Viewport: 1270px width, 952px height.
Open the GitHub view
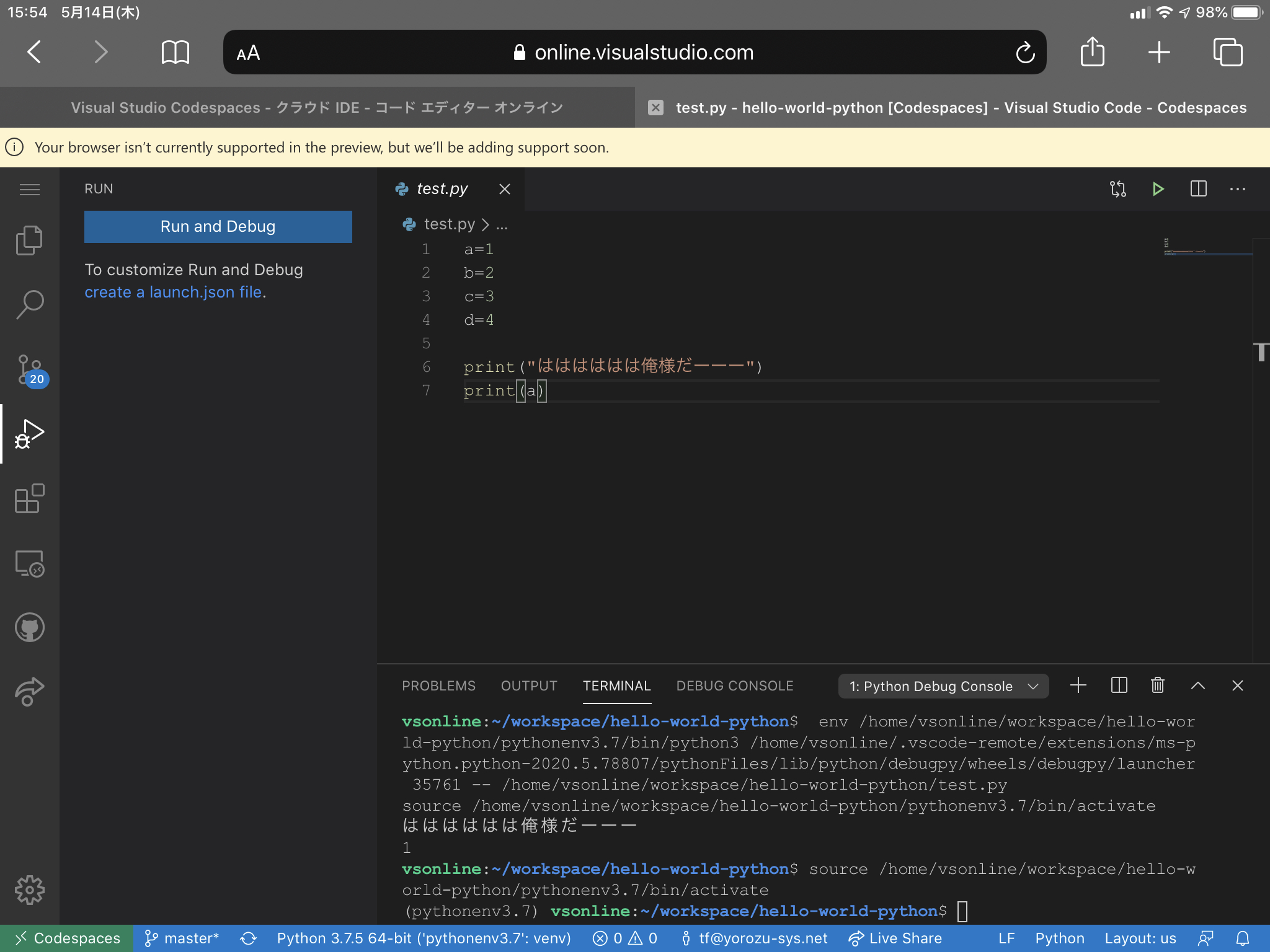tap(29, 628)
